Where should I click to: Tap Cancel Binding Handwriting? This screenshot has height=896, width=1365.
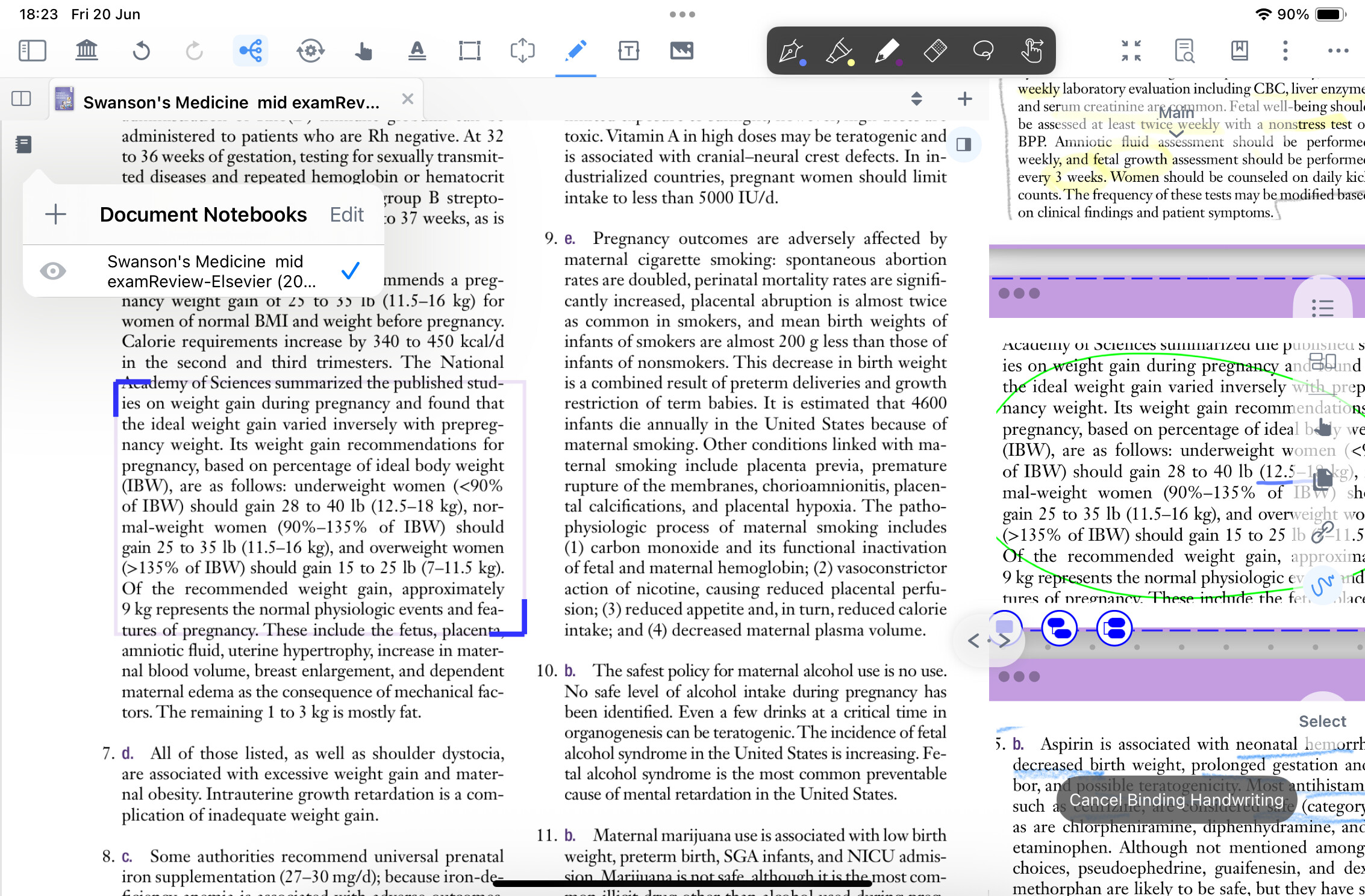pos(1176,800)
